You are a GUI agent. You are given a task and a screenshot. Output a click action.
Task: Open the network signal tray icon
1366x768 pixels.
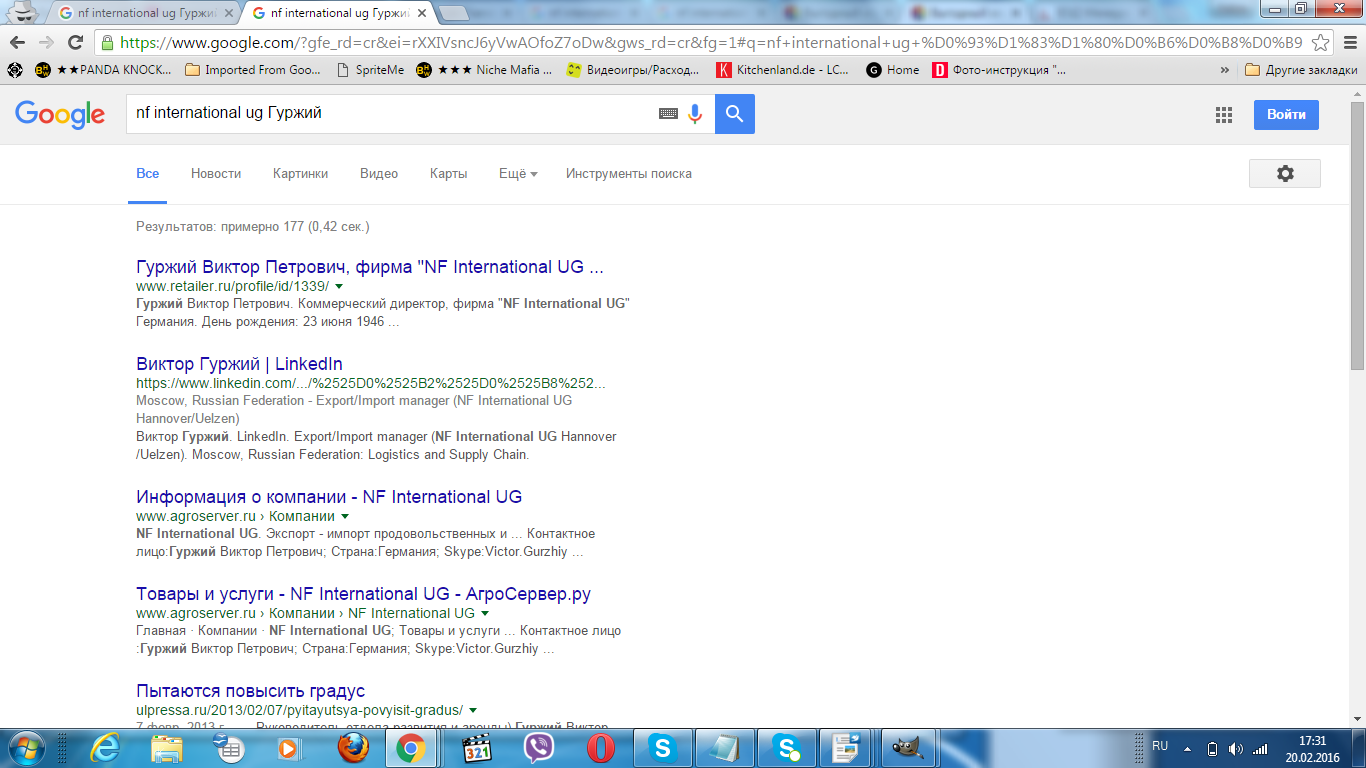(1260, 748)
